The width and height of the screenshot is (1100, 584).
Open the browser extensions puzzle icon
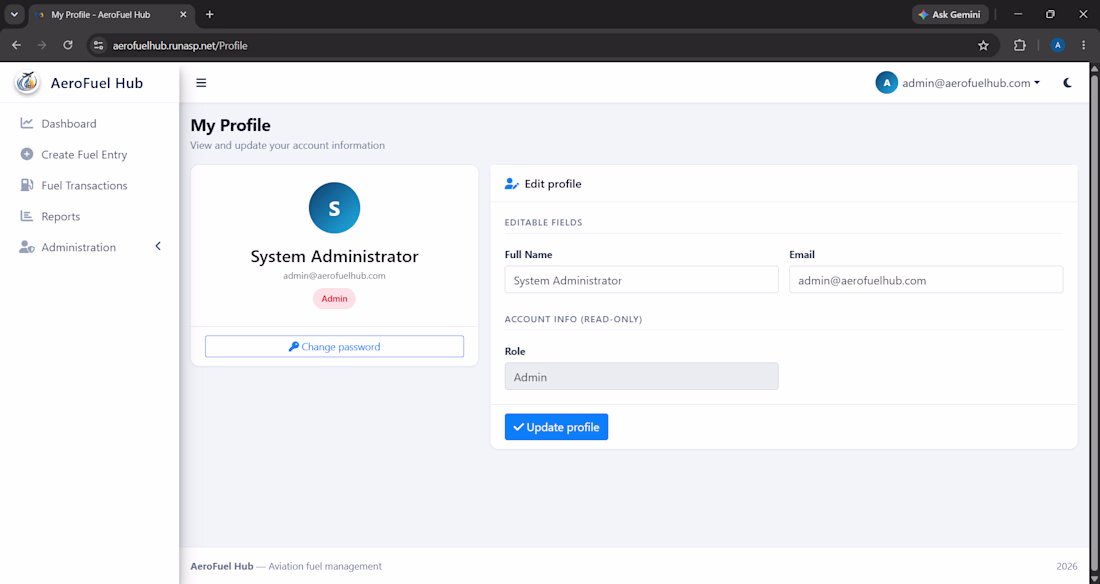click(x=1020, y=46)
